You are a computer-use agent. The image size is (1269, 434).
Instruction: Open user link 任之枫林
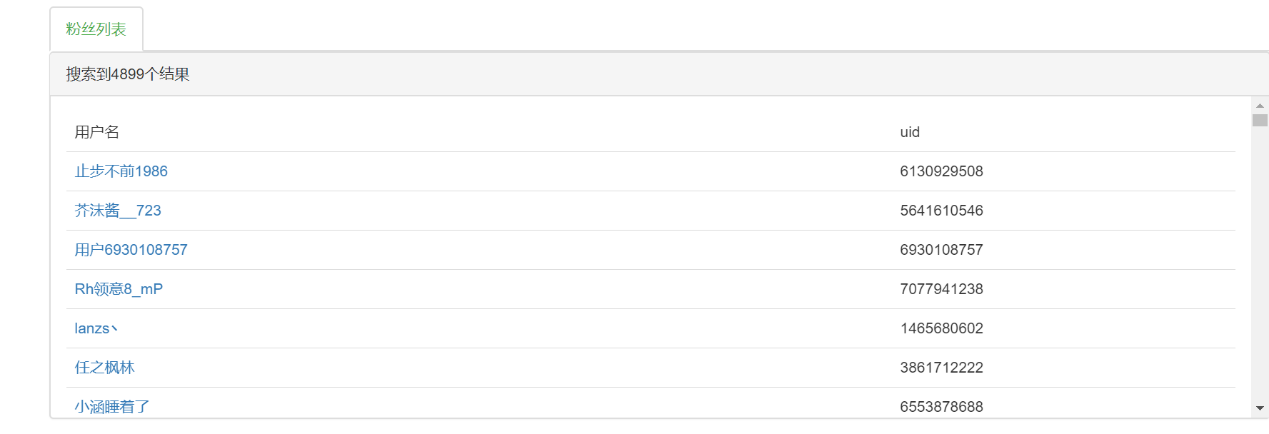(x=104, y=367)
